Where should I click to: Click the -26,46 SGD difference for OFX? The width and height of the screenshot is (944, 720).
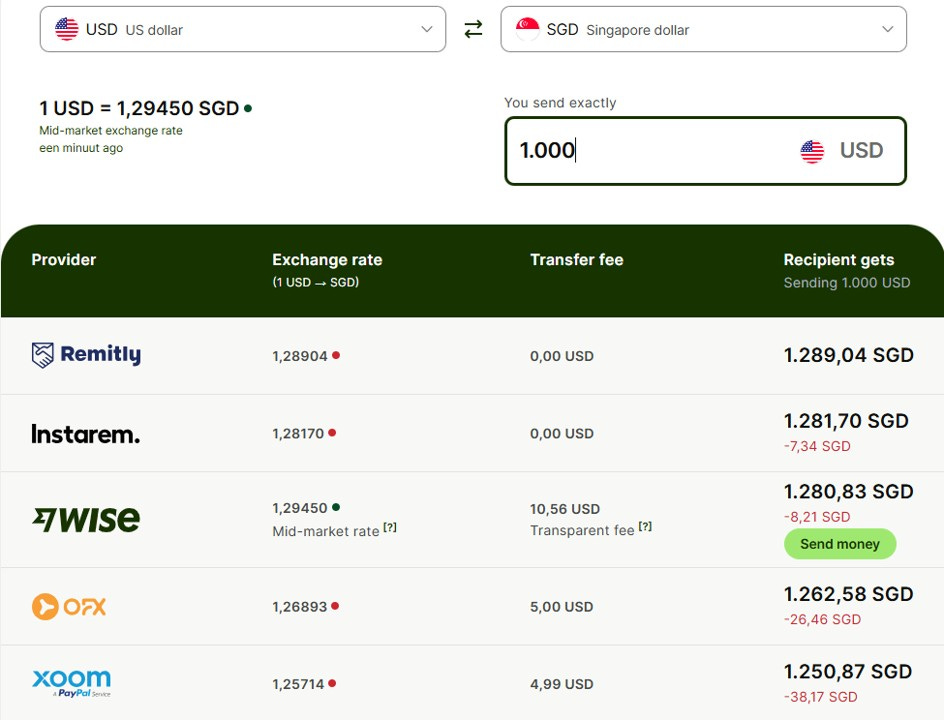(x=822, y=619)
